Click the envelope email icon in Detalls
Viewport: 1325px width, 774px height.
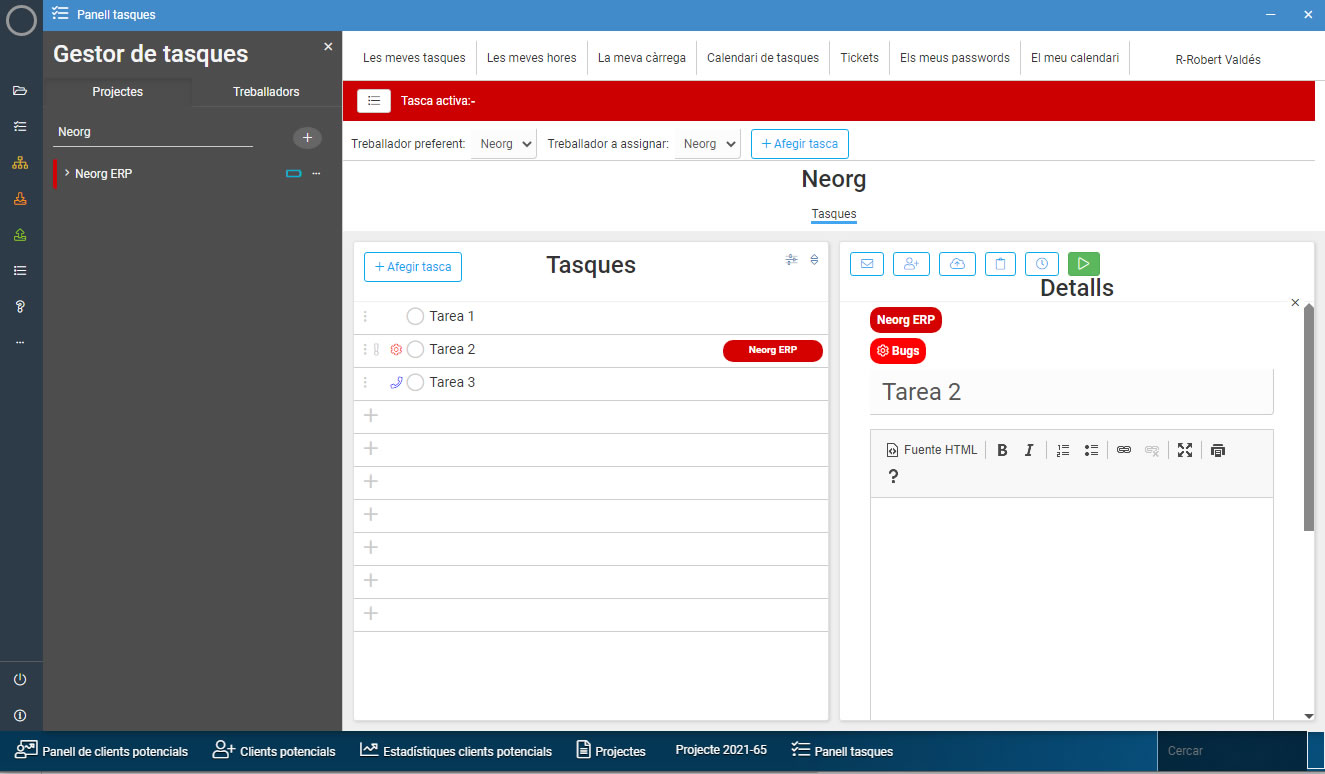(x=866, y=264)
